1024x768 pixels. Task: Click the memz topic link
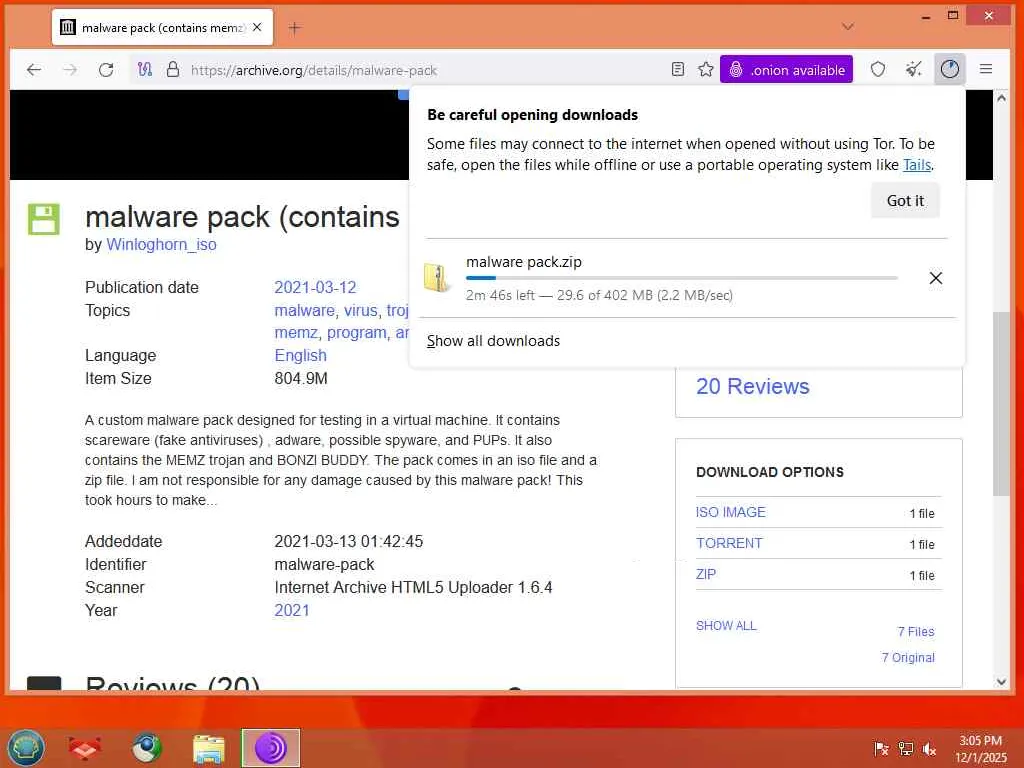pos(296,332)
